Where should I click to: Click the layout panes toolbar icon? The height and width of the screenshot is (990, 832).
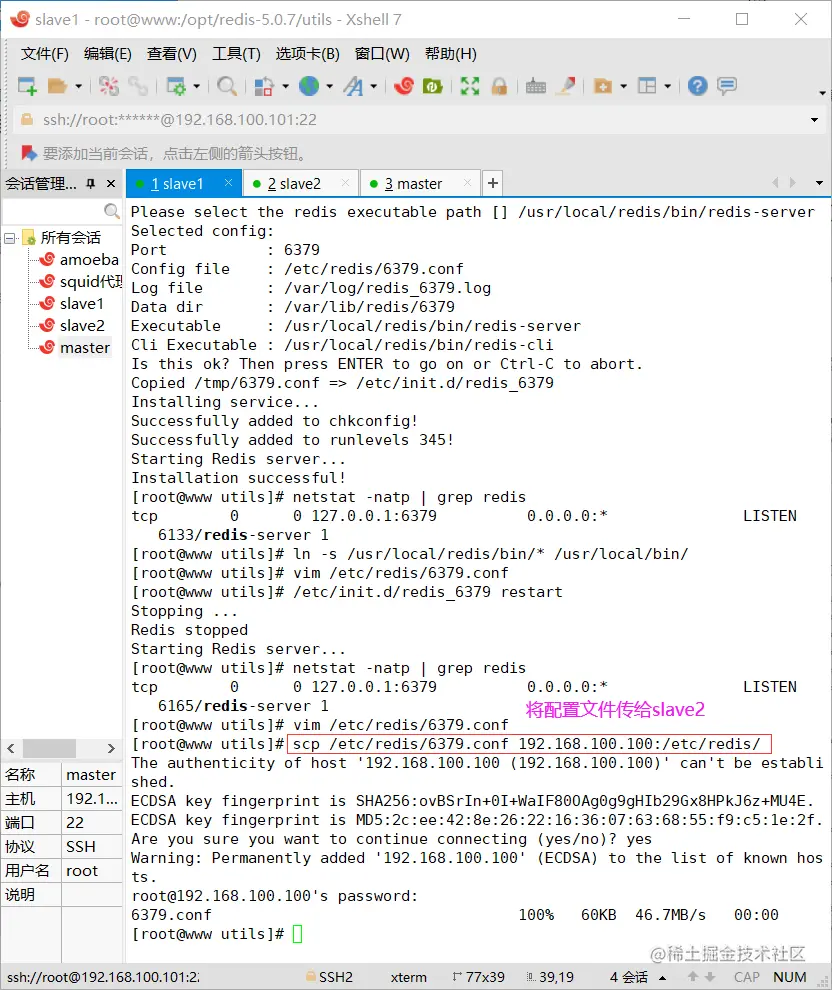[x=647, y=86]
